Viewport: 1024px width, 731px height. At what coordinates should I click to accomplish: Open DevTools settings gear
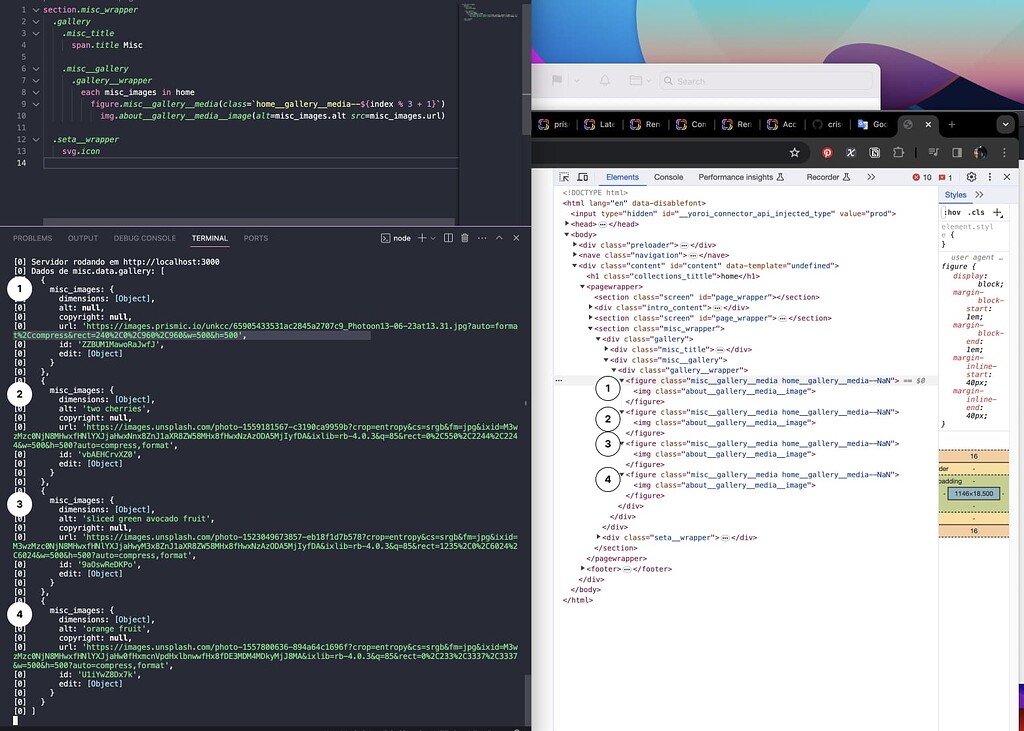pos(970,177)
